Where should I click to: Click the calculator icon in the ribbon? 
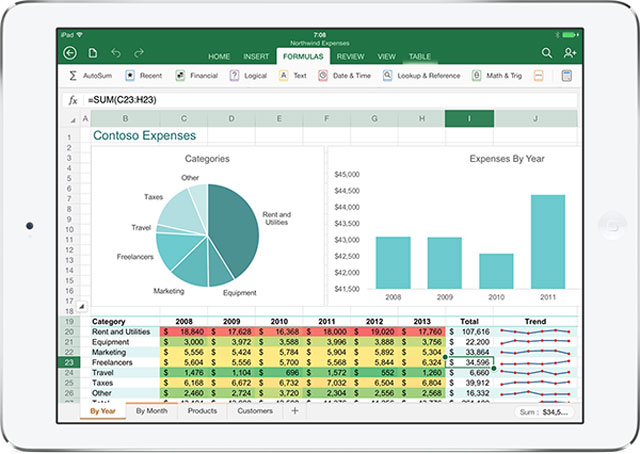[x=567, y=76]
